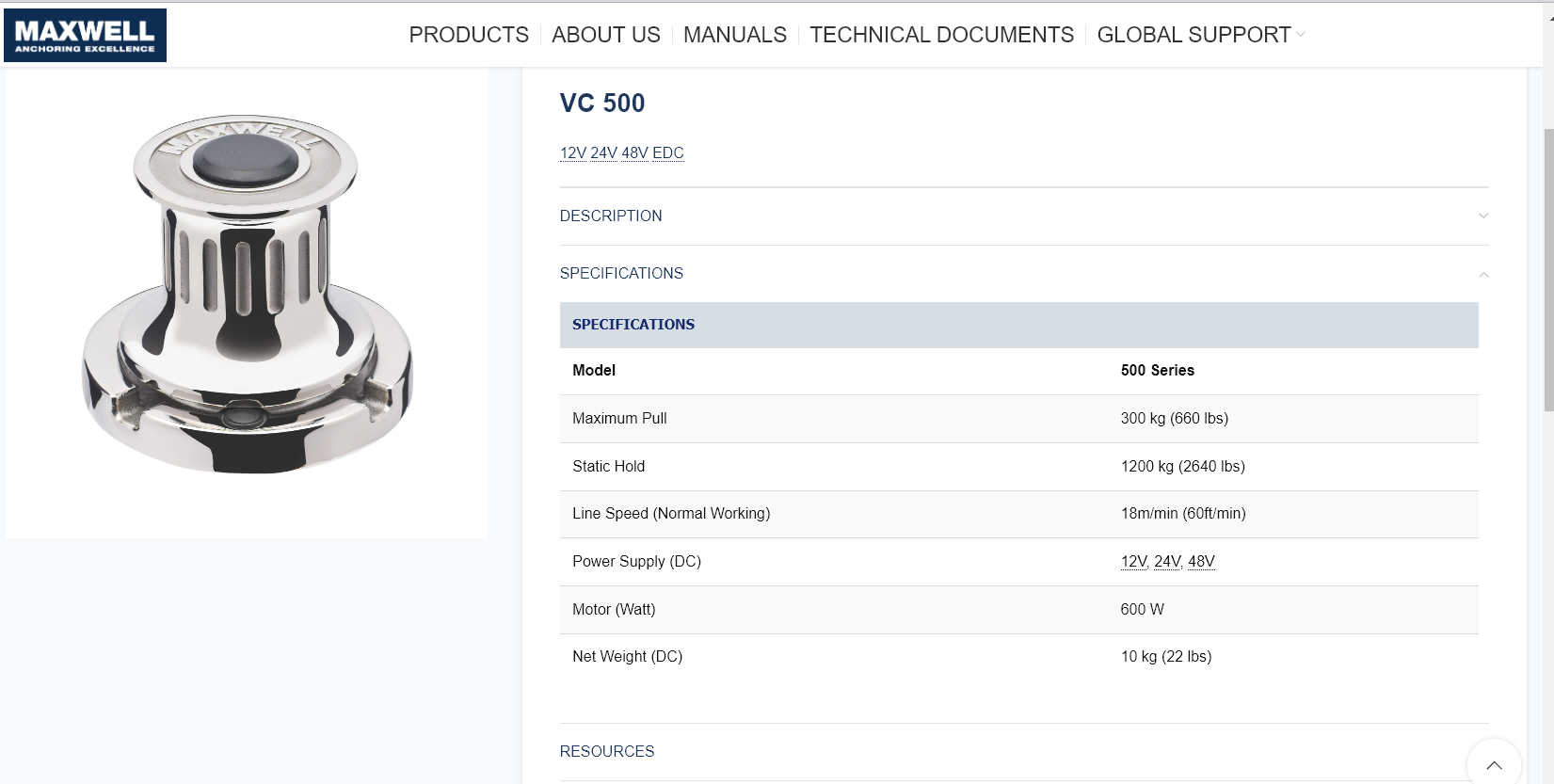Click the 48V link under VC 500

tap(634, 153)
